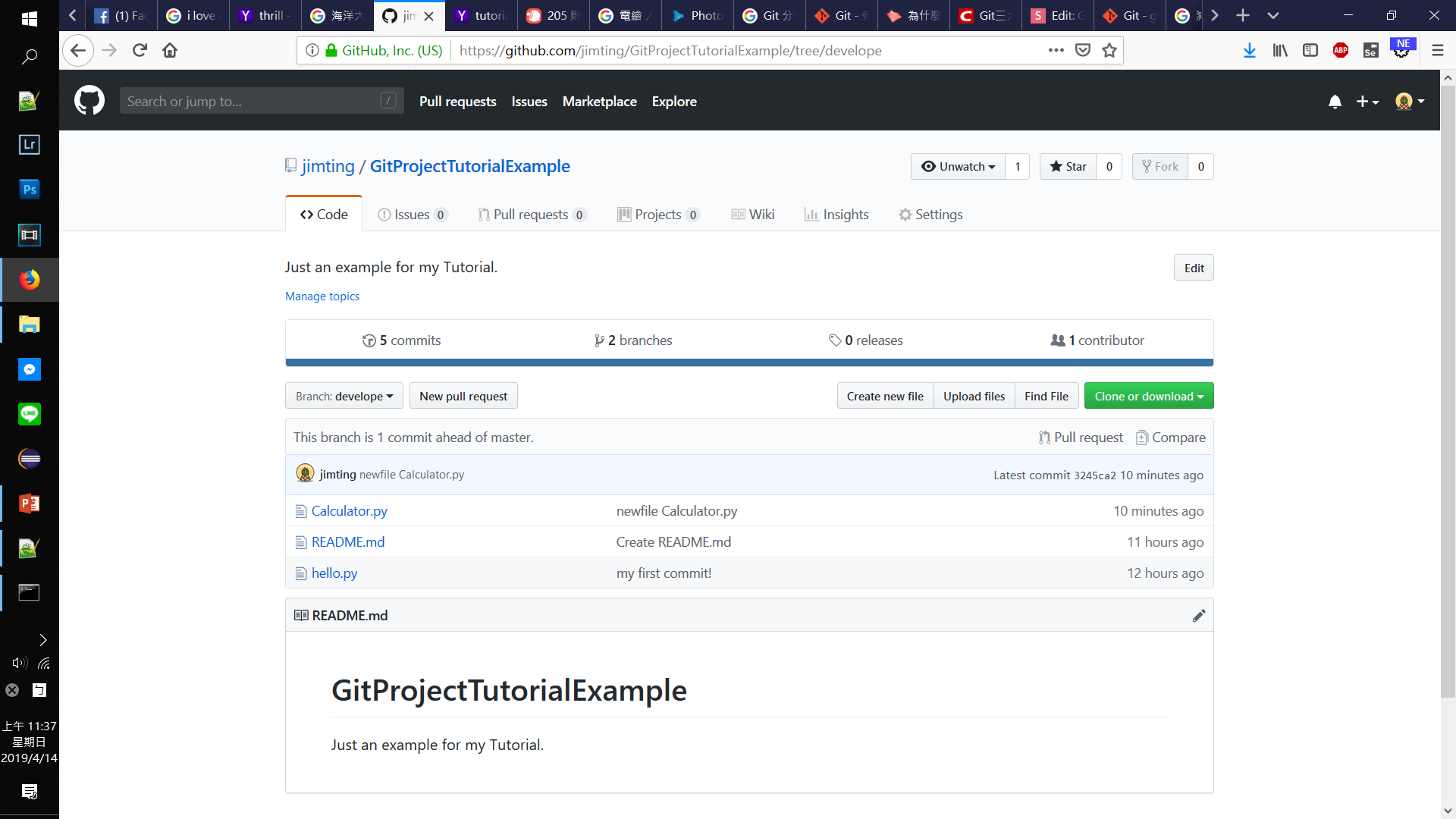Switch to the Insights tab
The height and width of the screenshot is (819, 1456).
click(836, 215)
